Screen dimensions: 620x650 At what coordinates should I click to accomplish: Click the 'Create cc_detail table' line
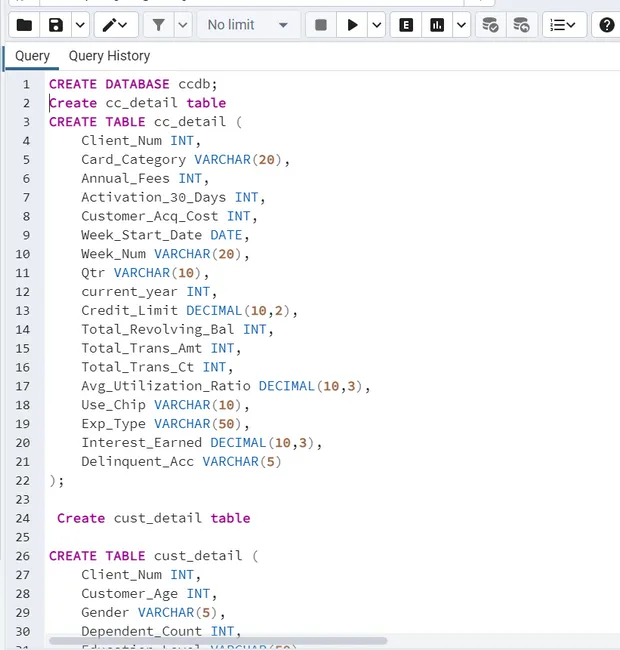(x=138, y=103)
